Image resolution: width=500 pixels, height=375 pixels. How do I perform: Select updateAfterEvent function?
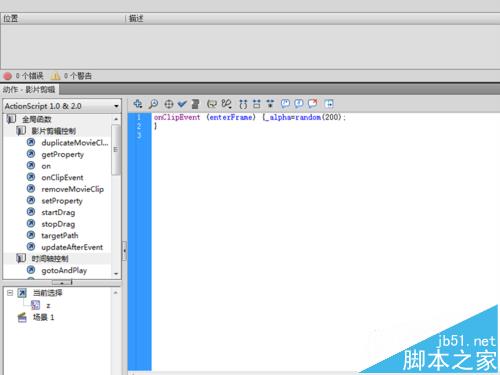(x=72, y=247)
